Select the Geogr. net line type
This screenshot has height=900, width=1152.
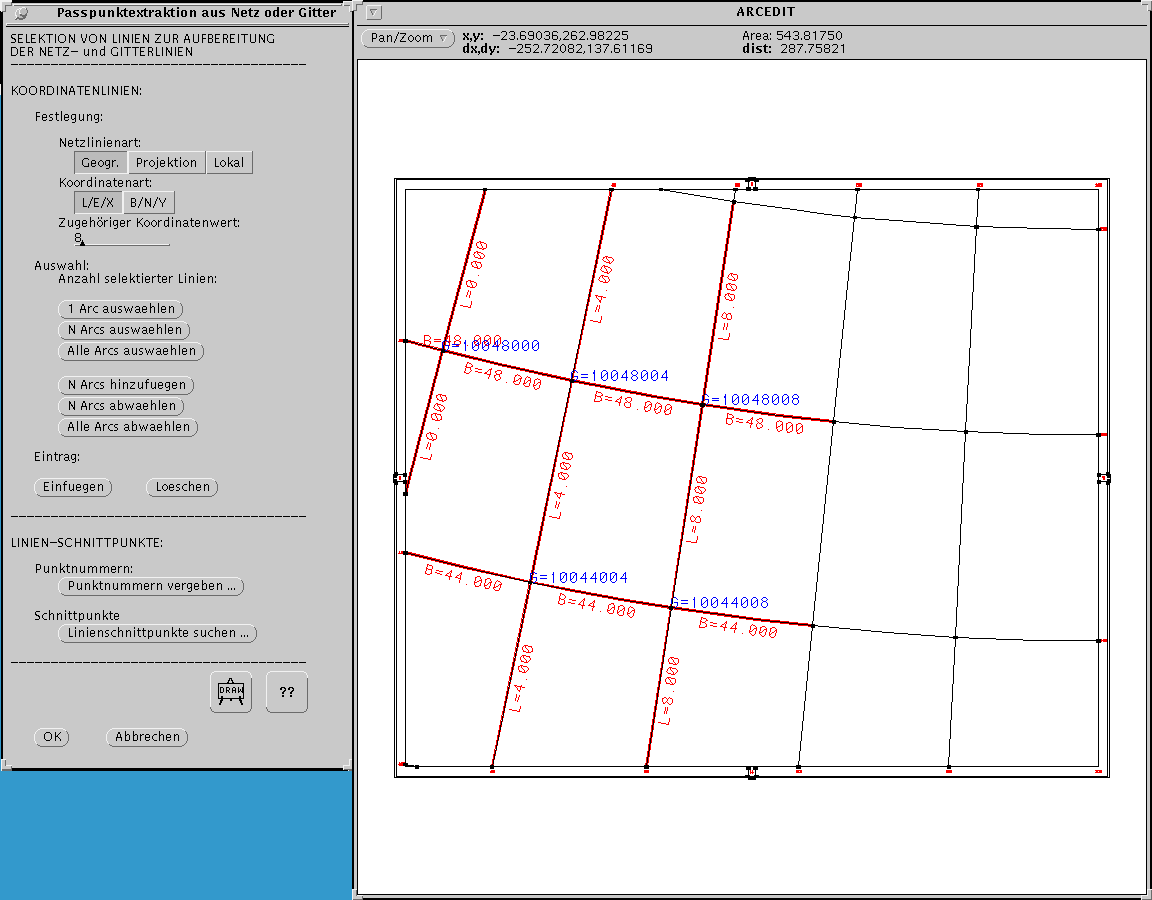pyautogui.click(x=101, y=162)
